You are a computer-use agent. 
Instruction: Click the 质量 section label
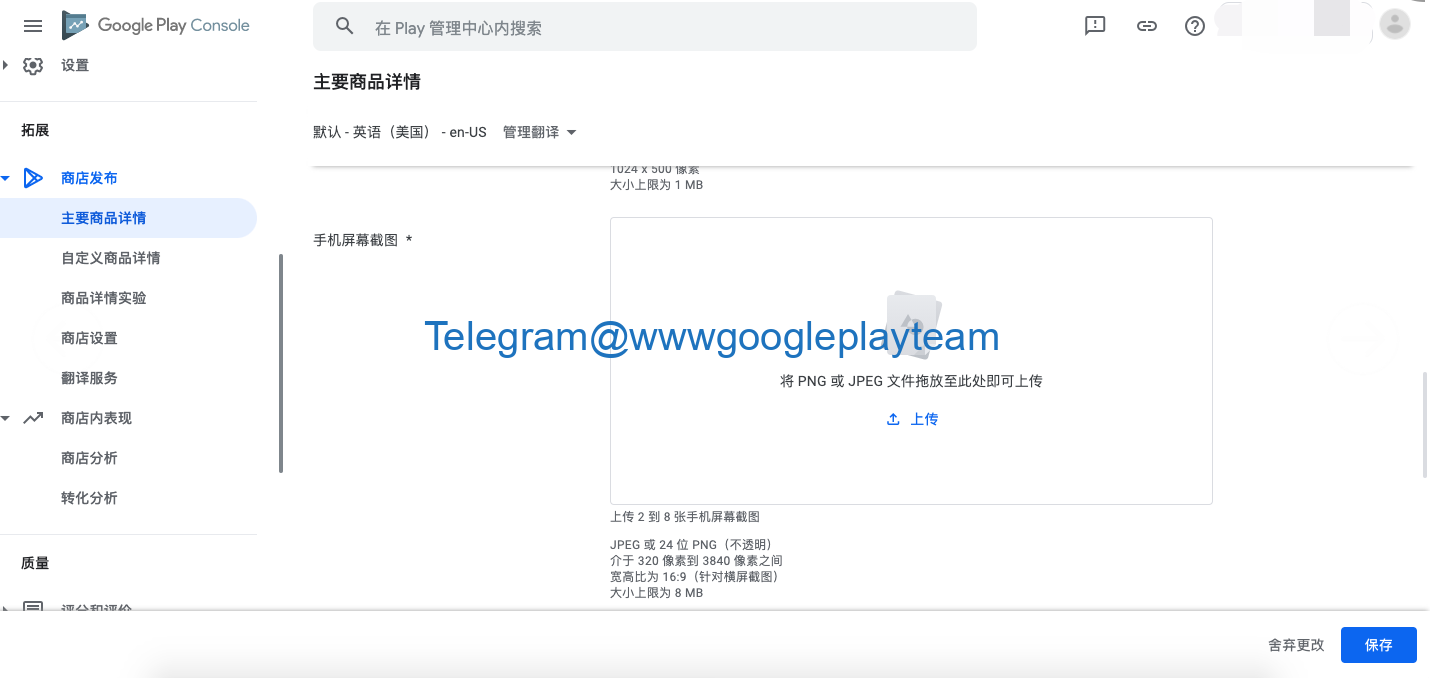(x=35, y=563)
